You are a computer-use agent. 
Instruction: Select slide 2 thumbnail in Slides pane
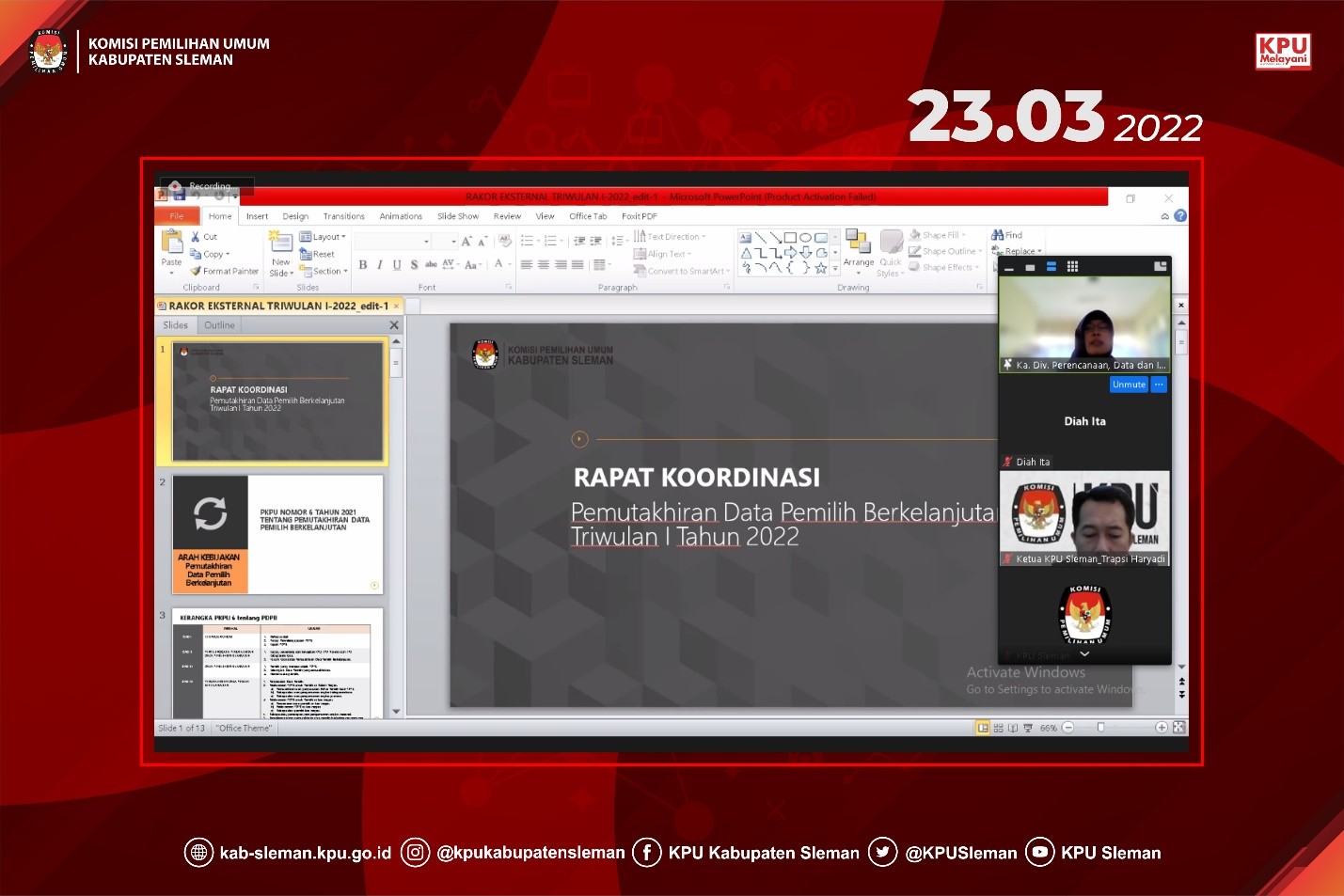[277, 534]
